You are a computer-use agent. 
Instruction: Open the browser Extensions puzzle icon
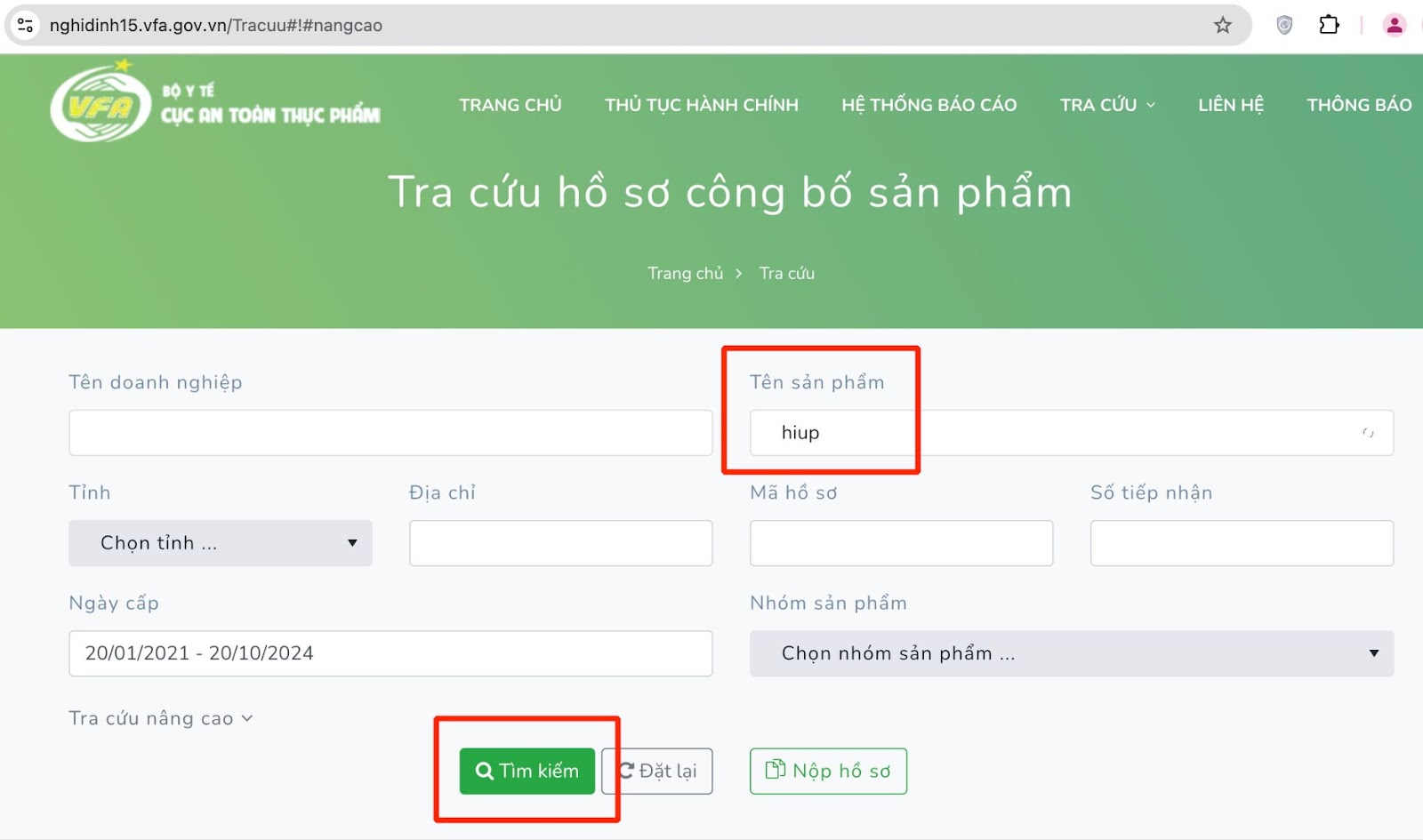coord(1329,25)
